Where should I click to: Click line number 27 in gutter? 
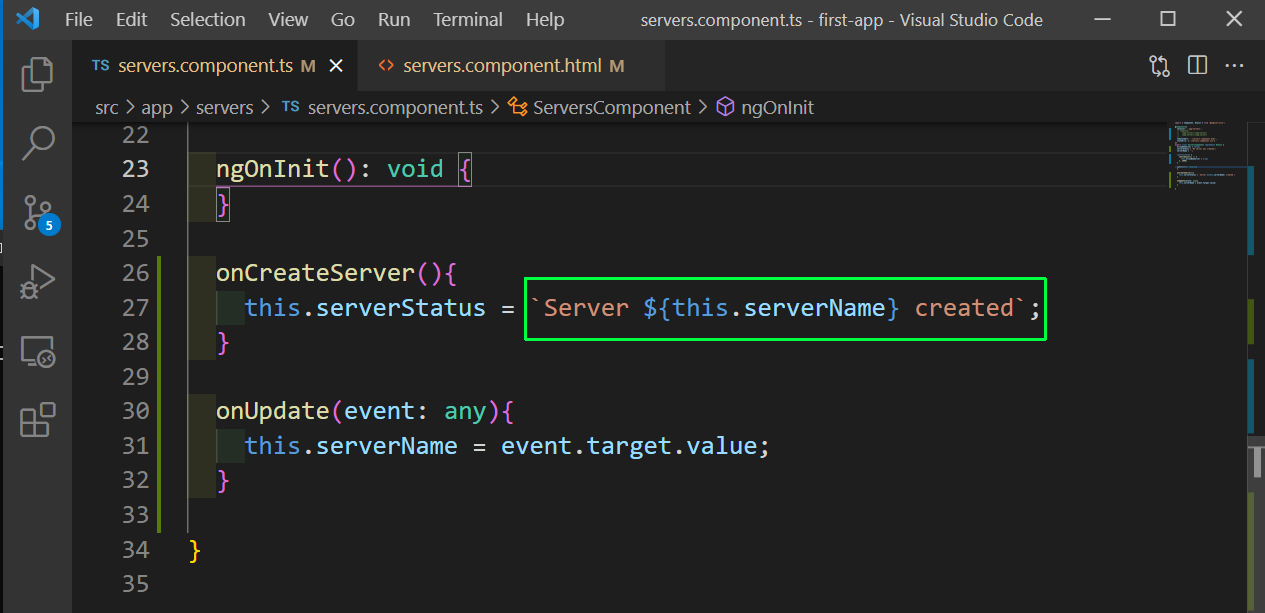(x=135, y=307)
